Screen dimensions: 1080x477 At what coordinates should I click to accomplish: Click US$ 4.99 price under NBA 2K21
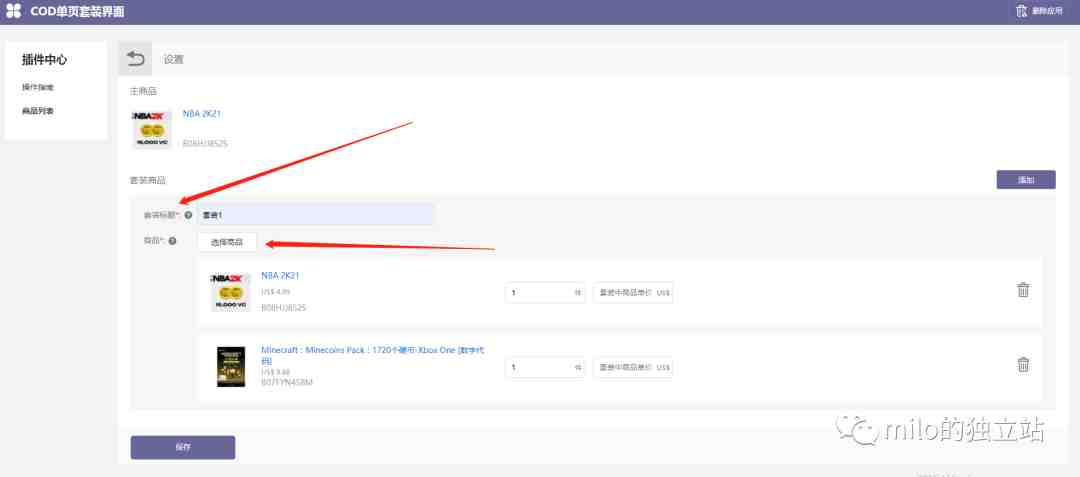[x=276, y=292]
